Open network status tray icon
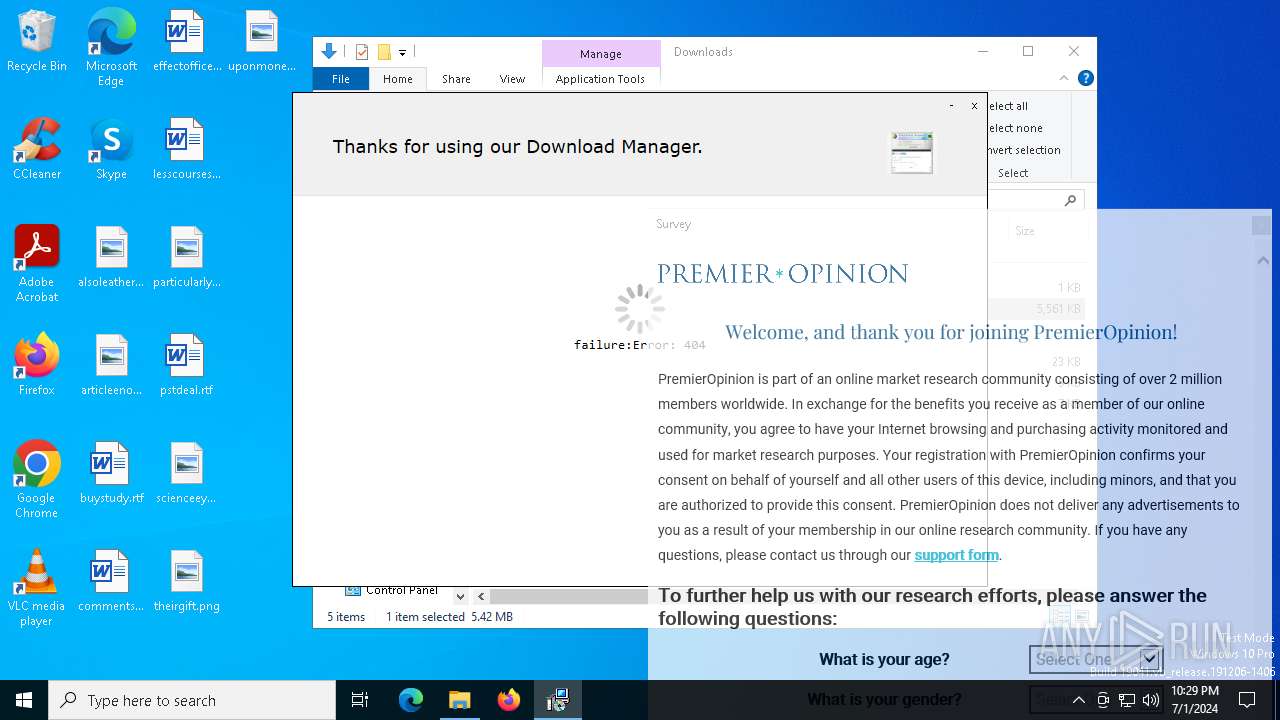This screenshot has height=720, width=1280. click(1127, 700)
